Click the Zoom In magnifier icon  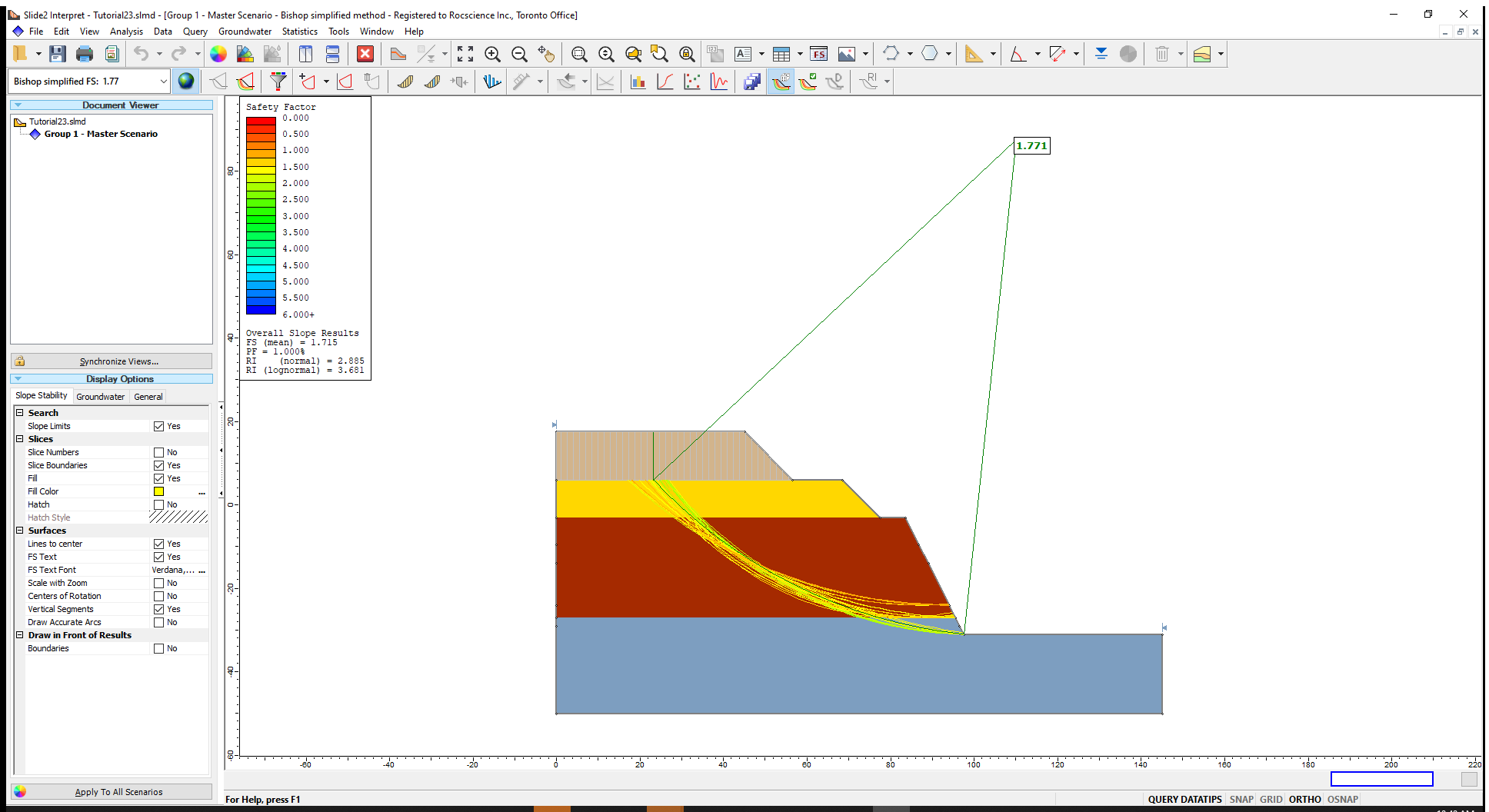492,54
